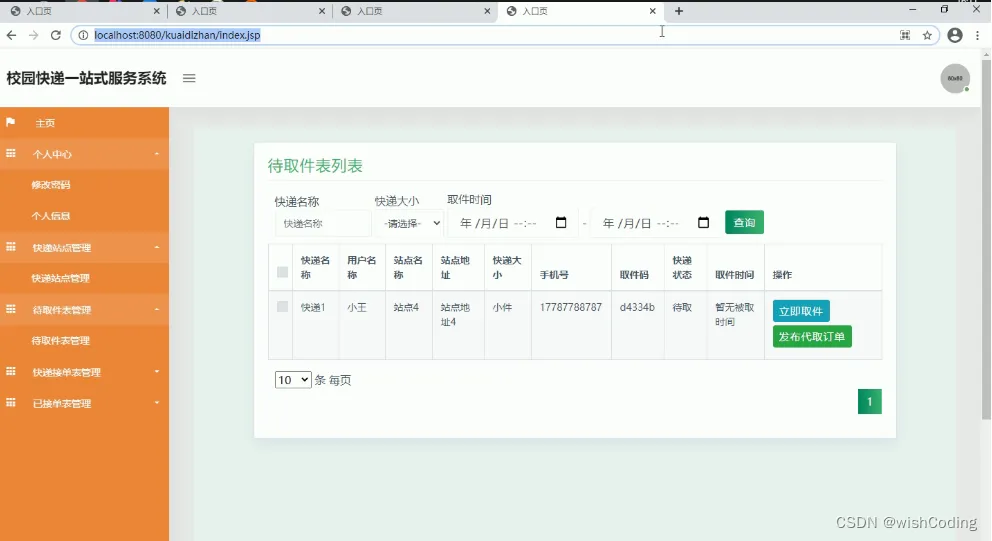Close the first 入口页 tab

tap(157, 11)
